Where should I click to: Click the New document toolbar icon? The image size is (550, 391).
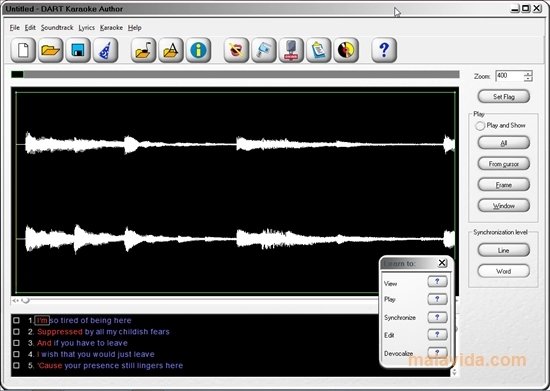(x=23, y=50)
